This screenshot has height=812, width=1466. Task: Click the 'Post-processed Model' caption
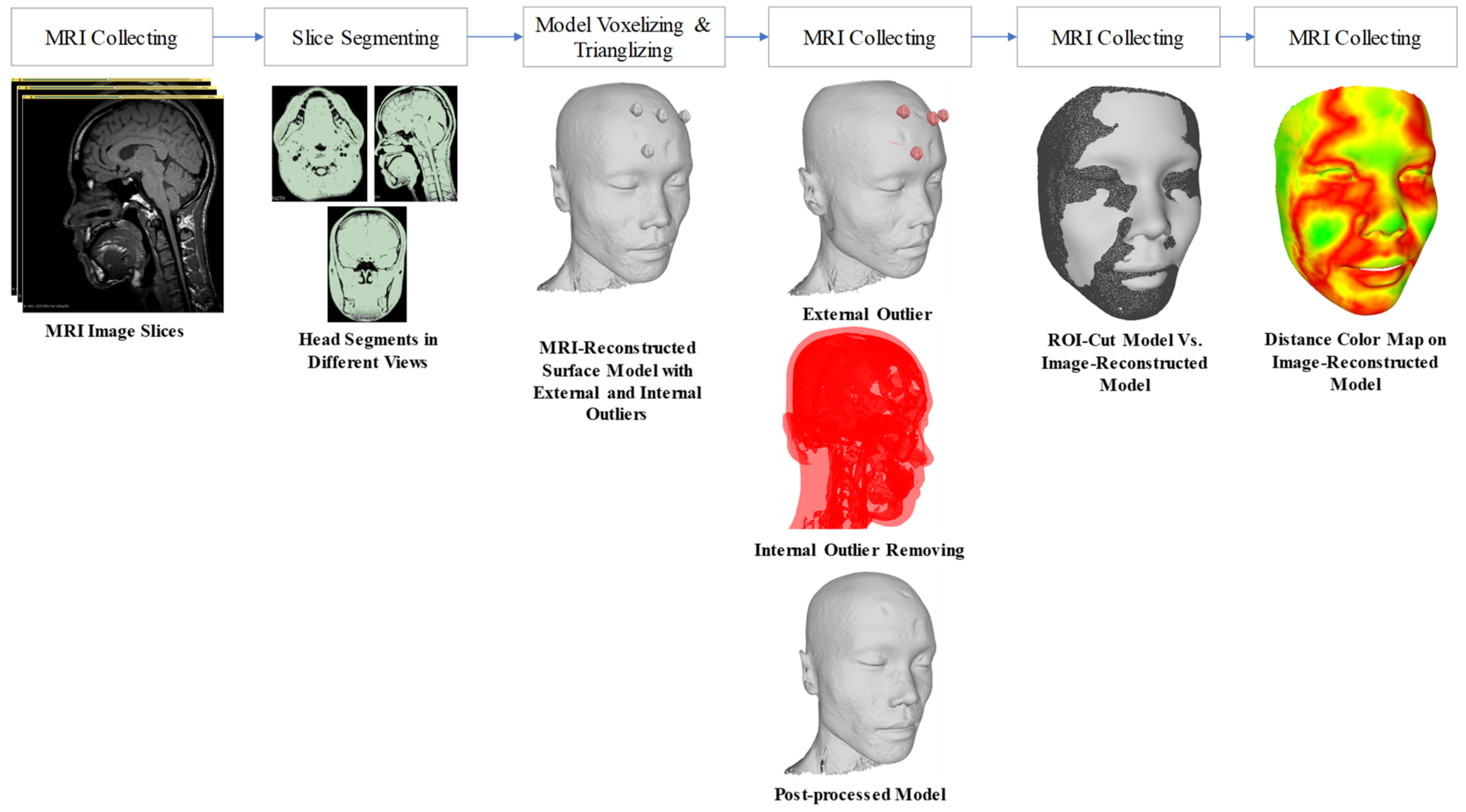point(860,794)
